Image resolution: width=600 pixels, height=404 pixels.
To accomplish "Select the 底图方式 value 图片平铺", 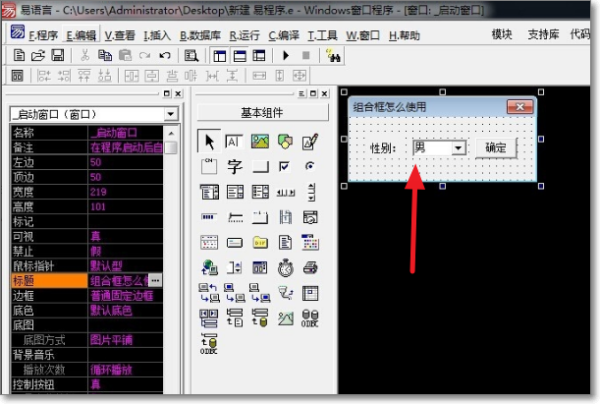I will [x=111, y=340].
